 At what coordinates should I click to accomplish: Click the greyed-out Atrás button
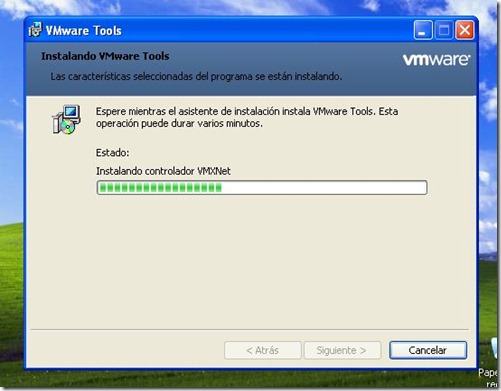pos(263,350)
